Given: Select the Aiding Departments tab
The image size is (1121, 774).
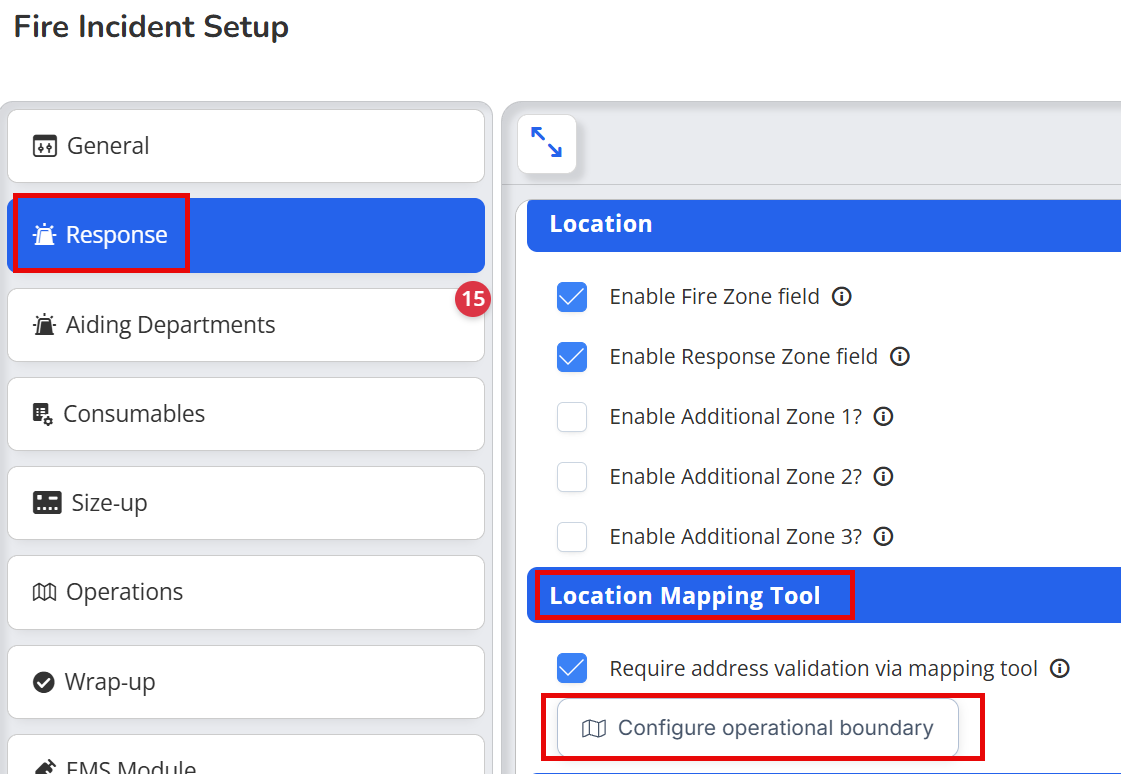Looking at the screenshot, I should click(246, 325).
